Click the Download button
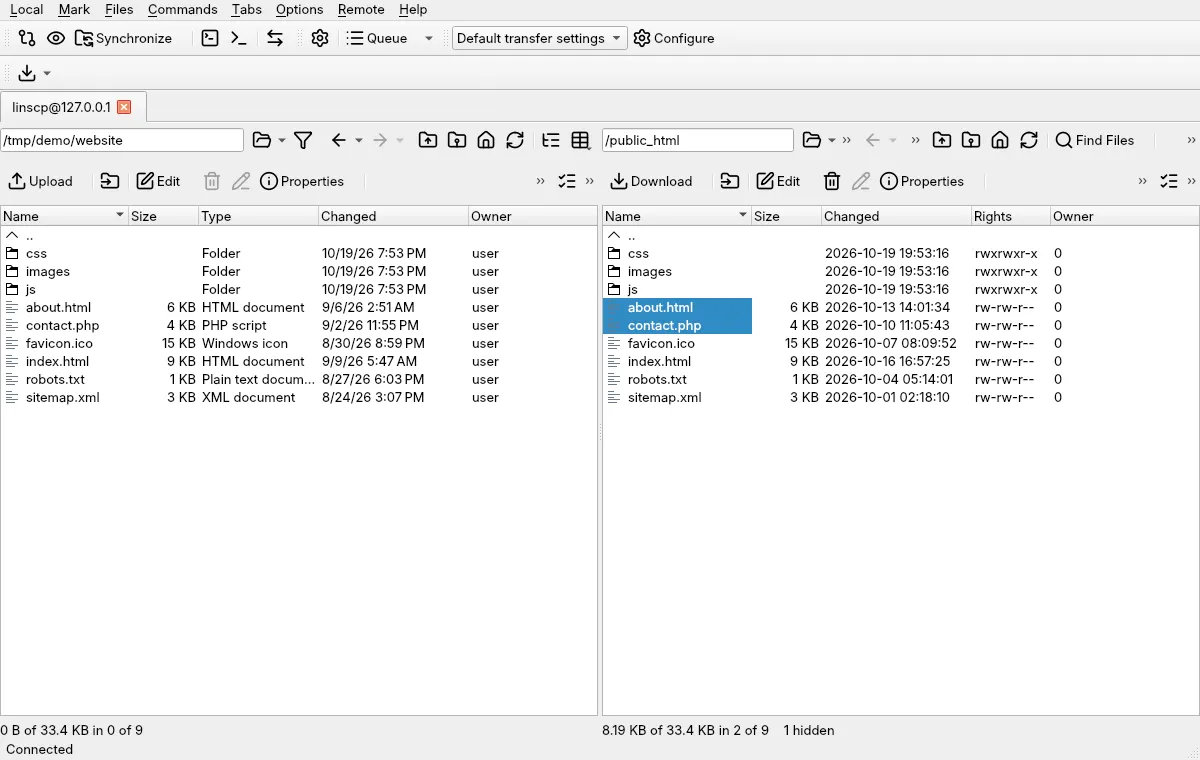 (652, 181)
